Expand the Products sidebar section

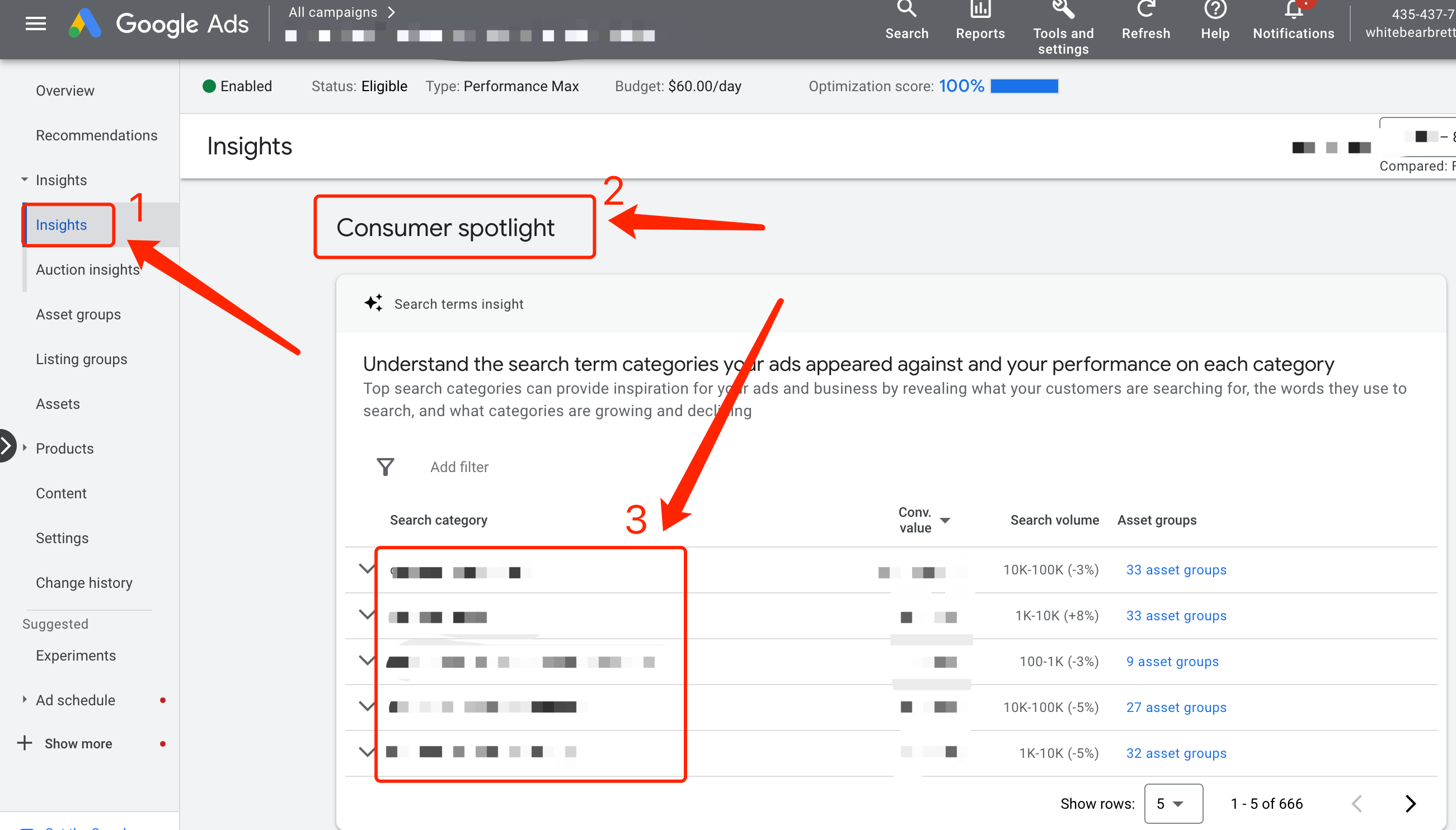[x=25, y=448]
